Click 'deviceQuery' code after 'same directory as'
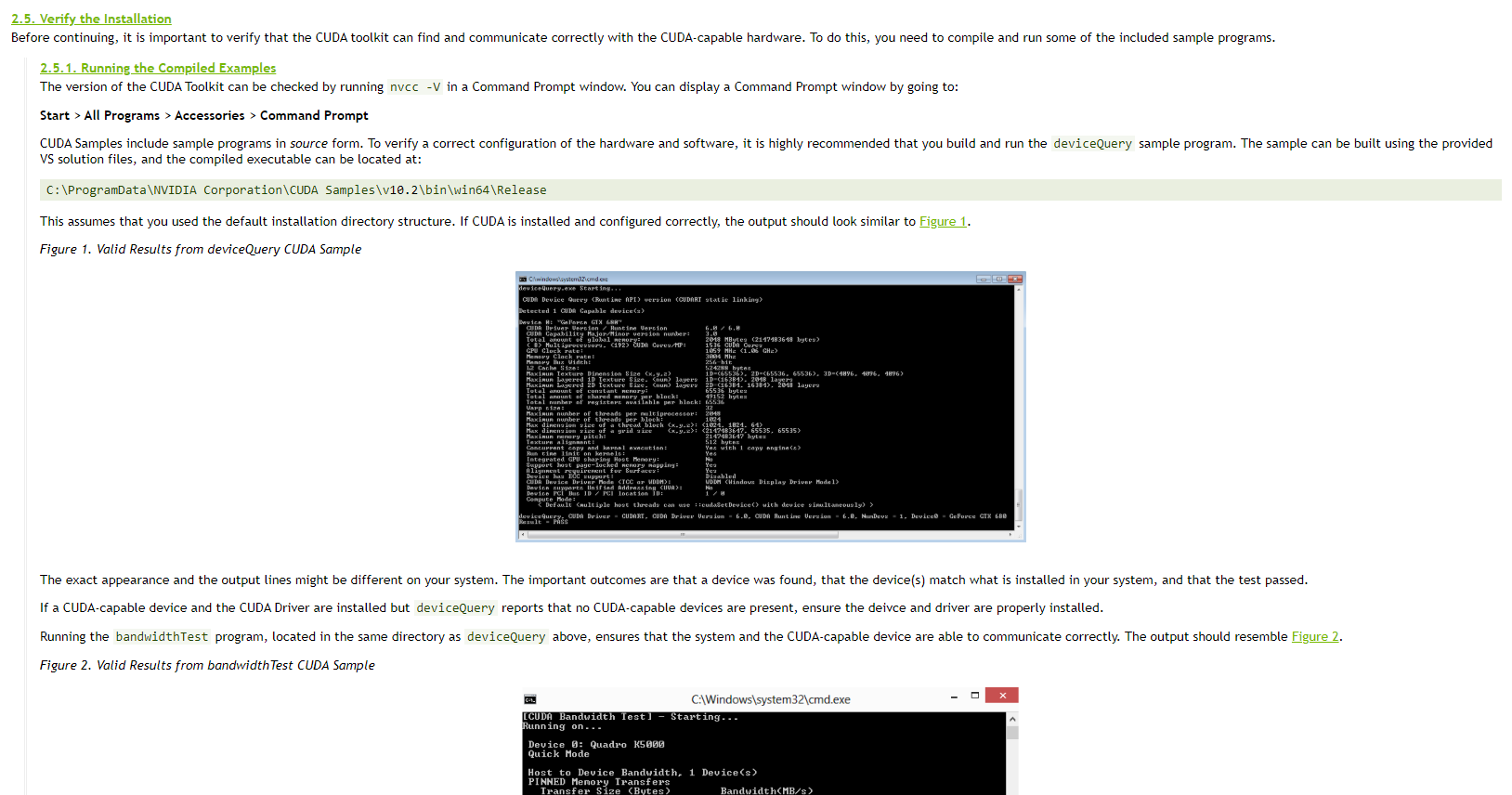The image size is (1512, 795). pyautogui.click(x=506, y=636)
